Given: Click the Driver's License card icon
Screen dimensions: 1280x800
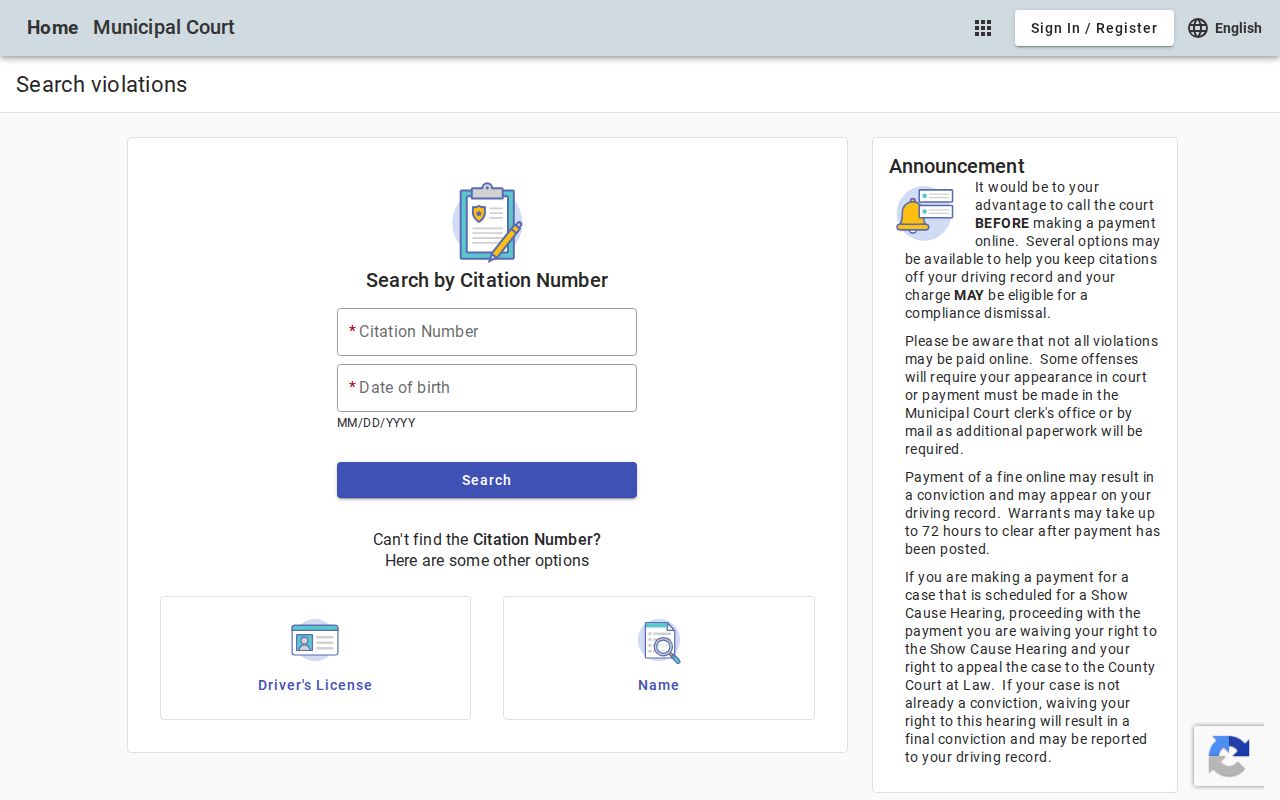Looking at the screenshot, I should 315,640.
